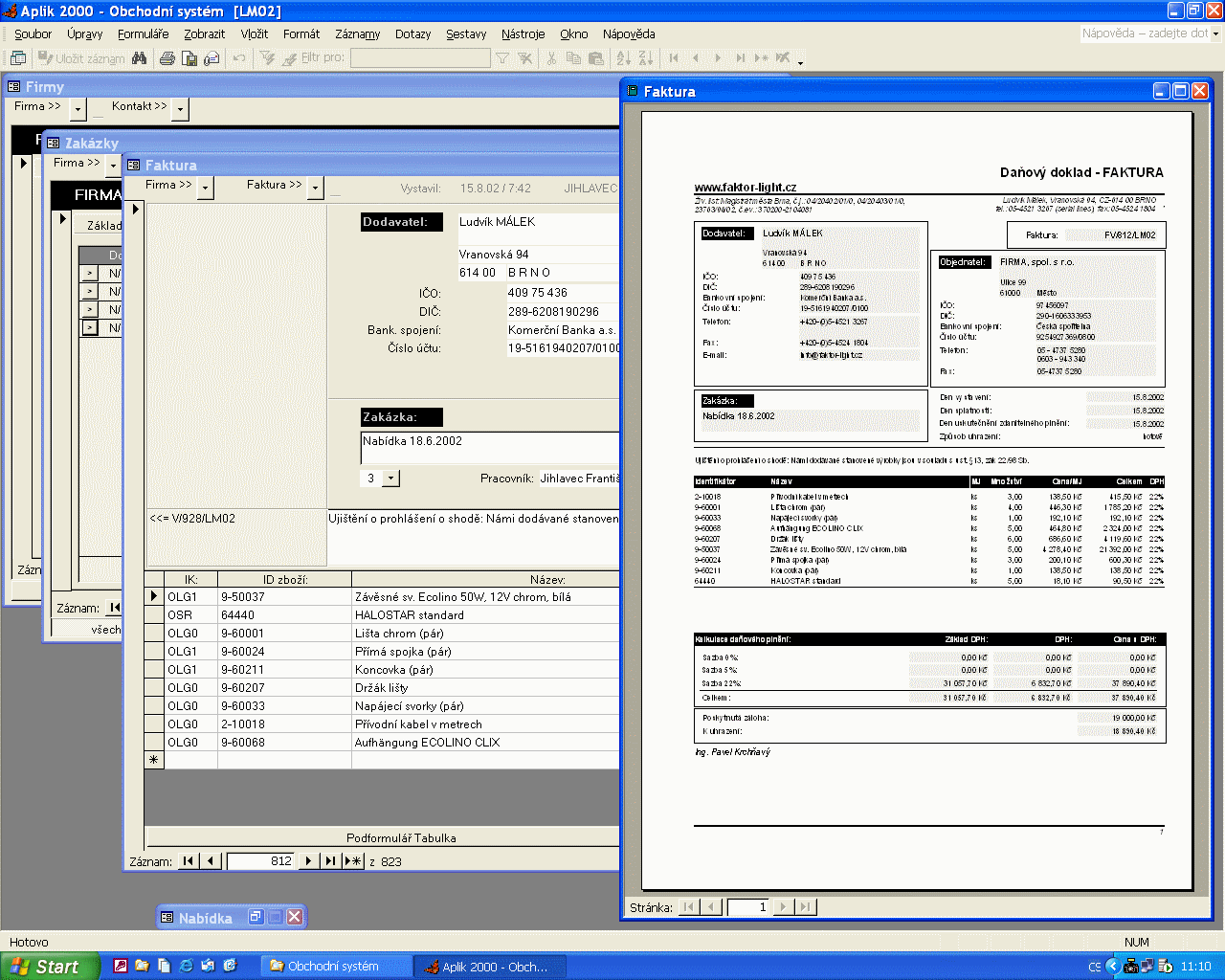Screen dimensions: 1225x980
Task: Add new record with navigator asterisk button
Action: pyautogui.click(x=353, y=861)
